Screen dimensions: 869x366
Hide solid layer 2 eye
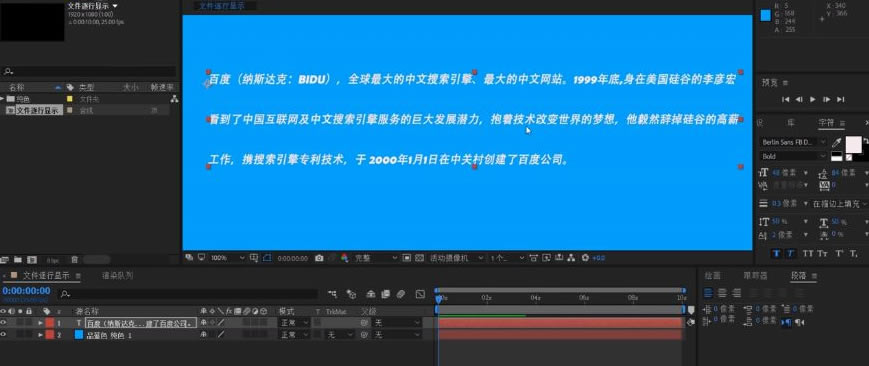[x=3, y=335]
